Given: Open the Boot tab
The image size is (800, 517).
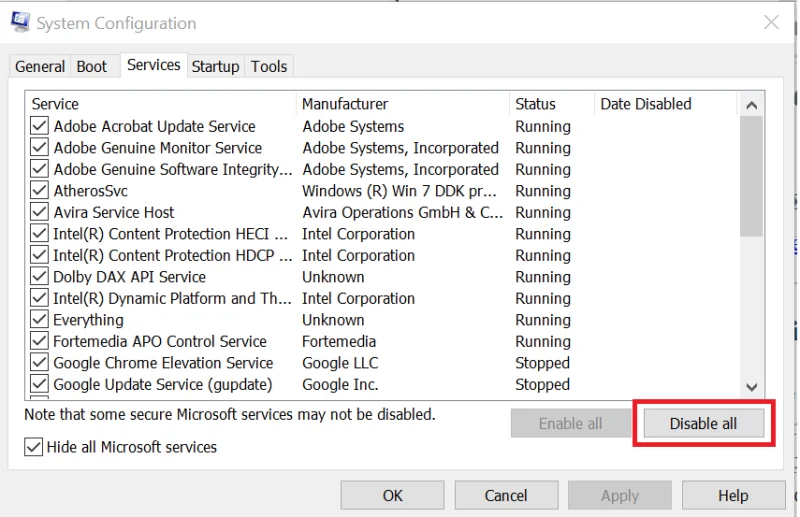Looking at the screenshot, I should click(x=91, y=66).
